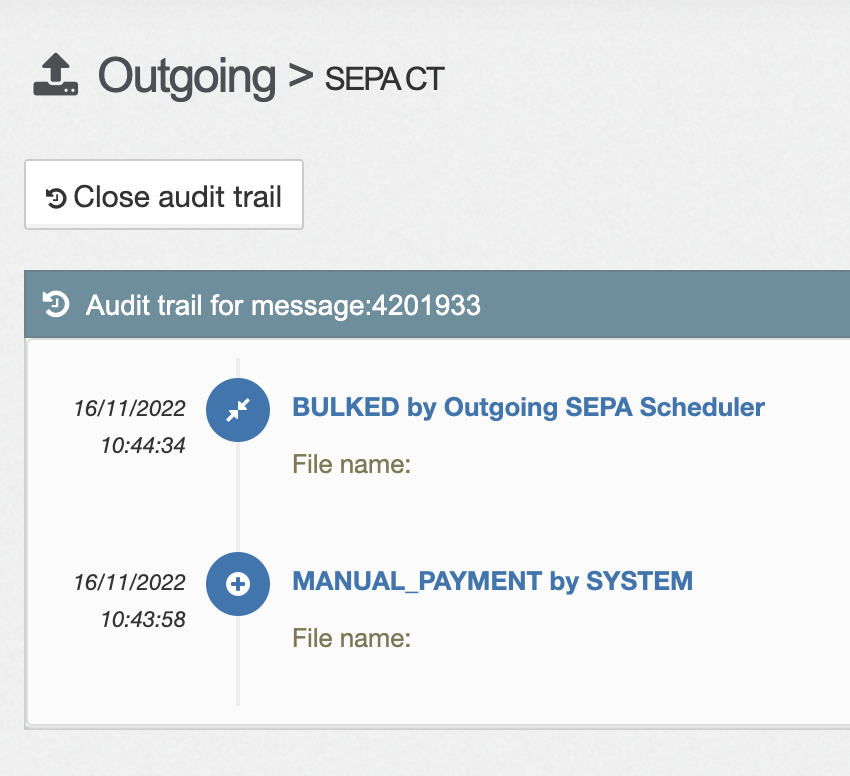Click the plus circle icon for MANUAL_PAYMENT event
The width and height of the screenshot is (850, 776).
pos(237,584)
